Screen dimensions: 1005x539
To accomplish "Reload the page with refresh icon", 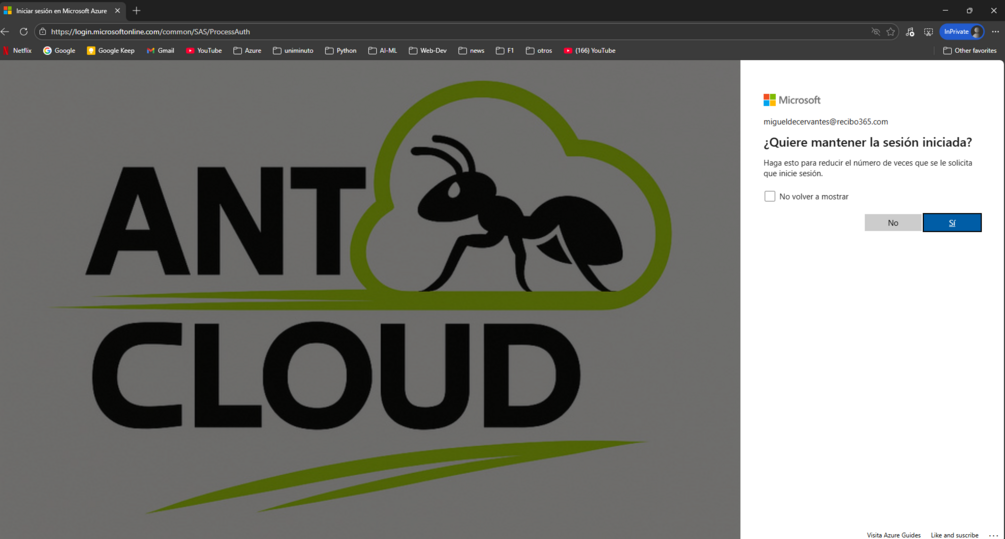I will tap(23, 31).
